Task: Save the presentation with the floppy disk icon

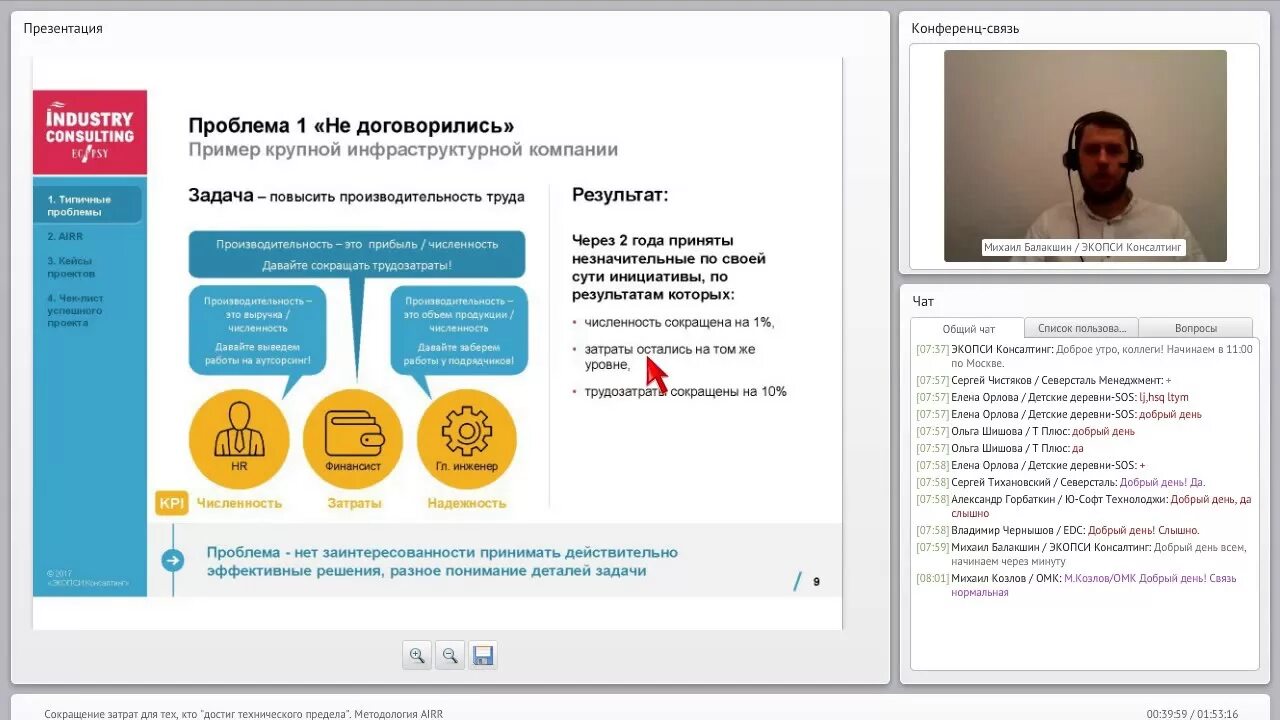Action: pyautogui.click(x=483, y=656)
